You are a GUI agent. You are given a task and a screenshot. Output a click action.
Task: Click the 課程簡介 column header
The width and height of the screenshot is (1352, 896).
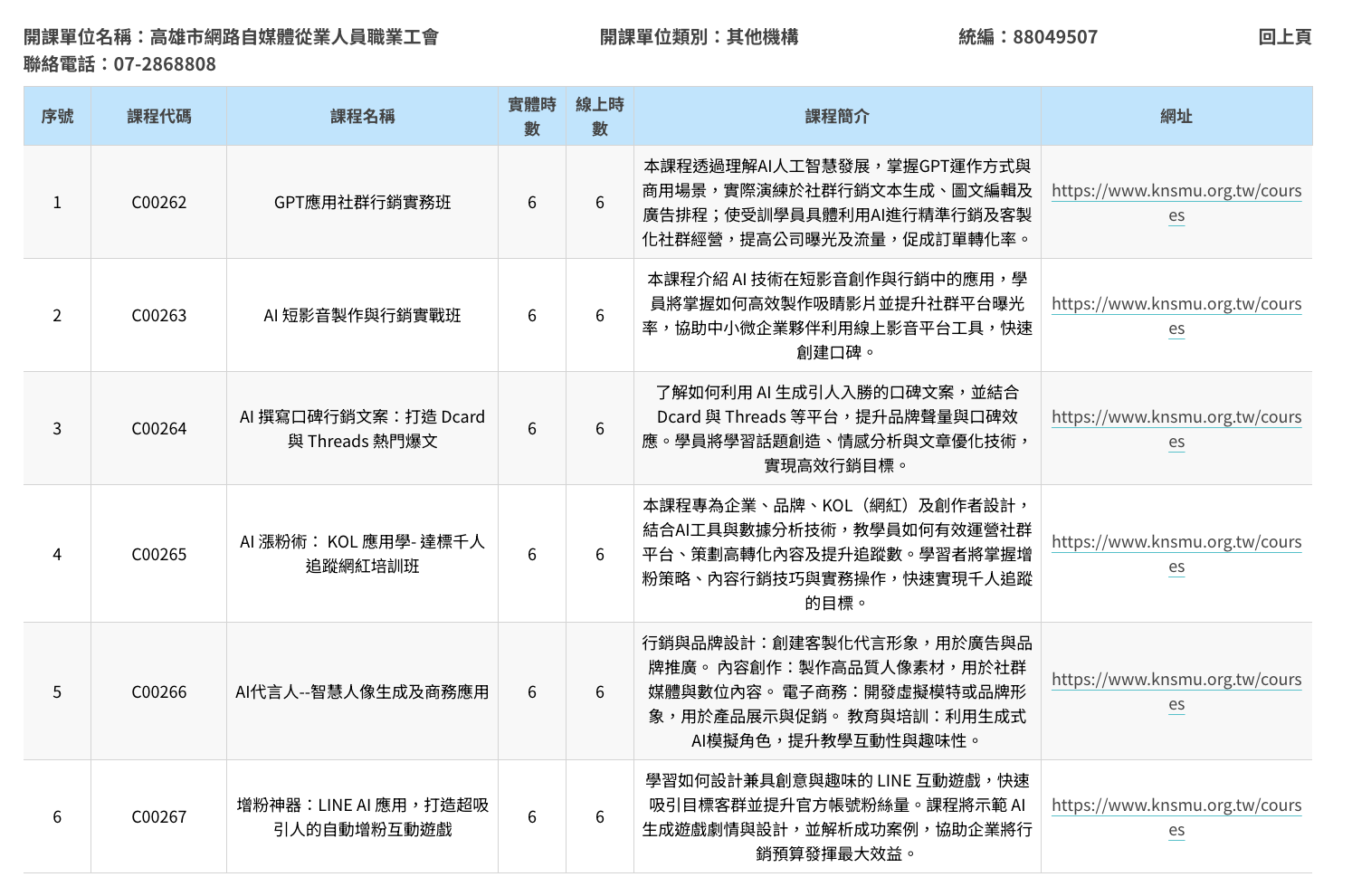point(836,117)
